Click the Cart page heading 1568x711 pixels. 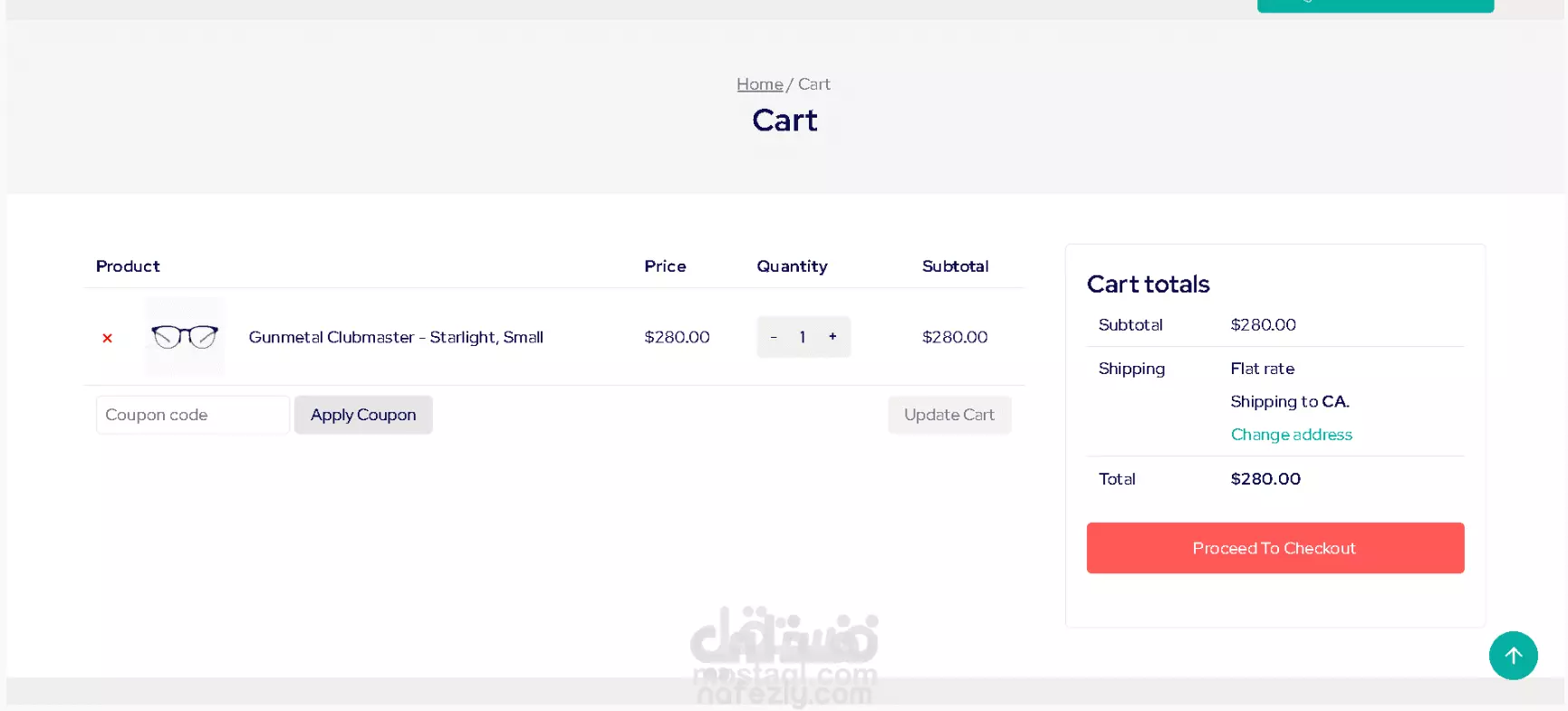pyautogui.click(x=784, y=120)
